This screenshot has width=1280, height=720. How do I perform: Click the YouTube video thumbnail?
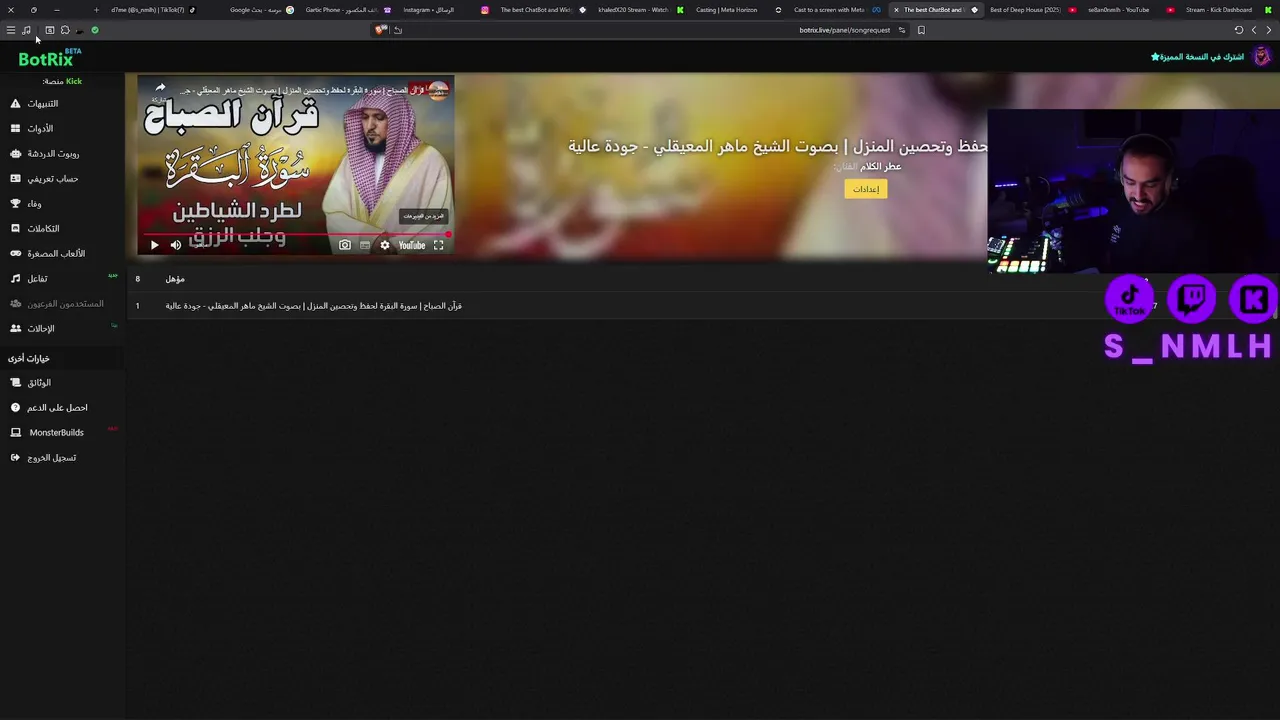point(296,165)
